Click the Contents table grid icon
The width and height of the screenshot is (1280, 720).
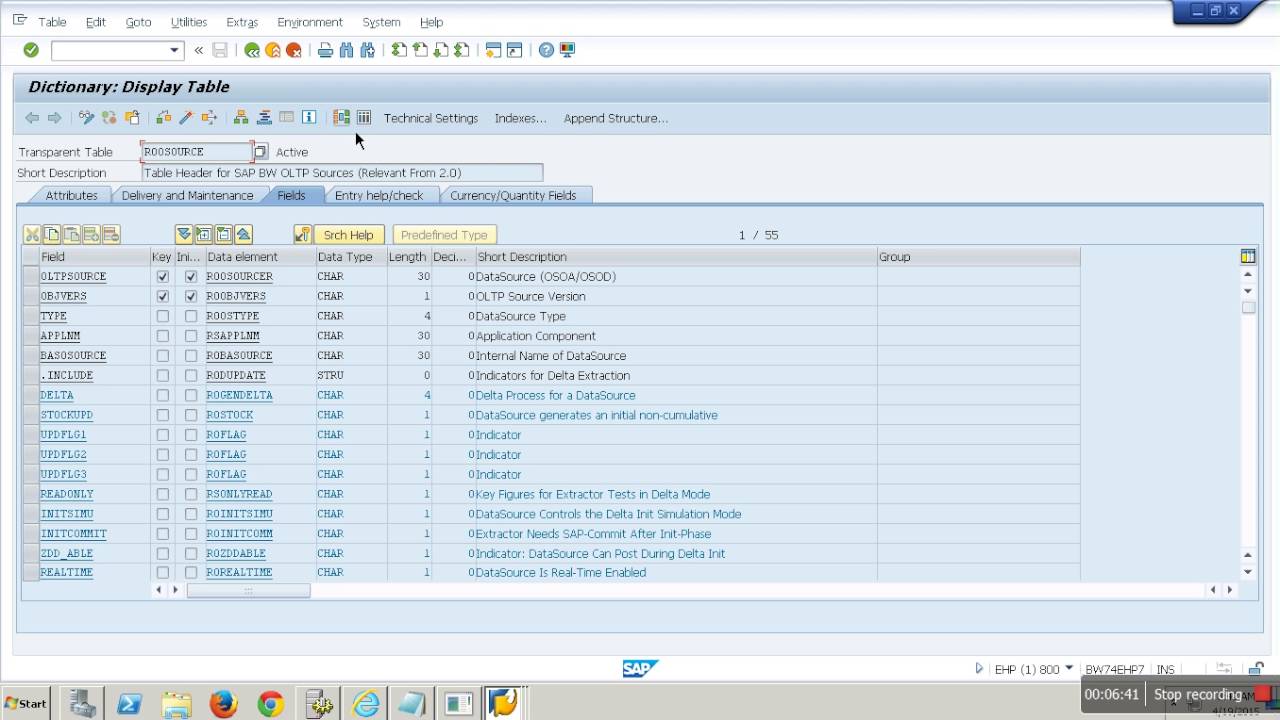coord(364,118)
